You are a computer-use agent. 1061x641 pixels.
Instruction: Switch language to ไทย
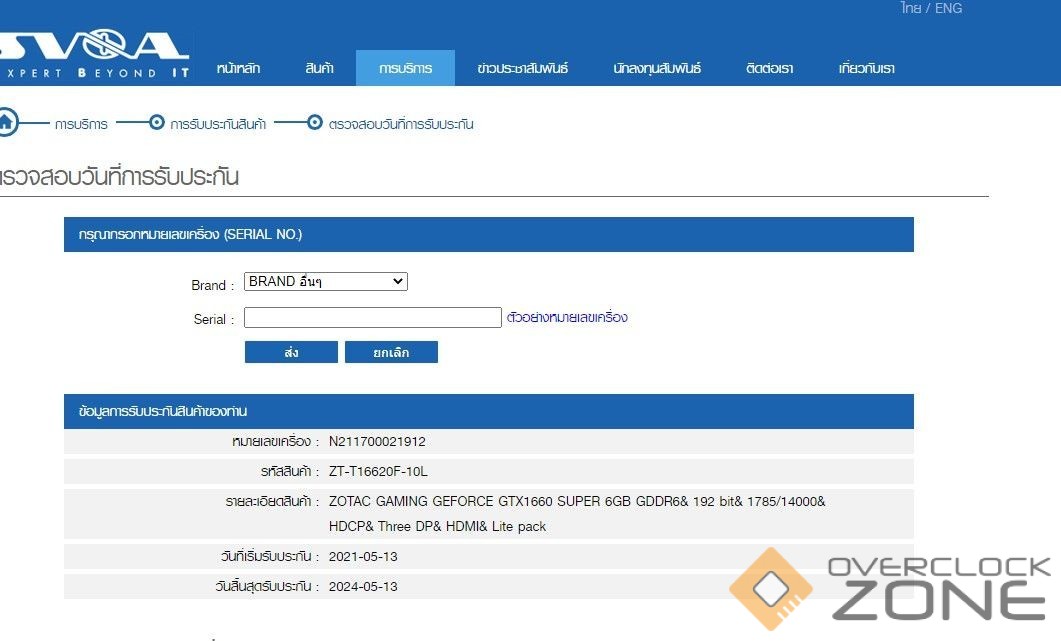pyautogui.click(x=910, y=8)
